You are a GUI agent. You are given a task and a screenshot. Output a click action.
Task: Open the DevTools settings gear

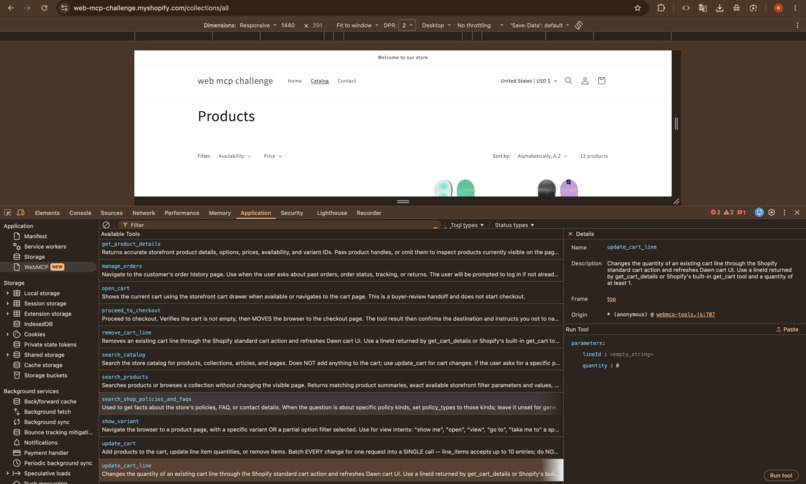772,213
